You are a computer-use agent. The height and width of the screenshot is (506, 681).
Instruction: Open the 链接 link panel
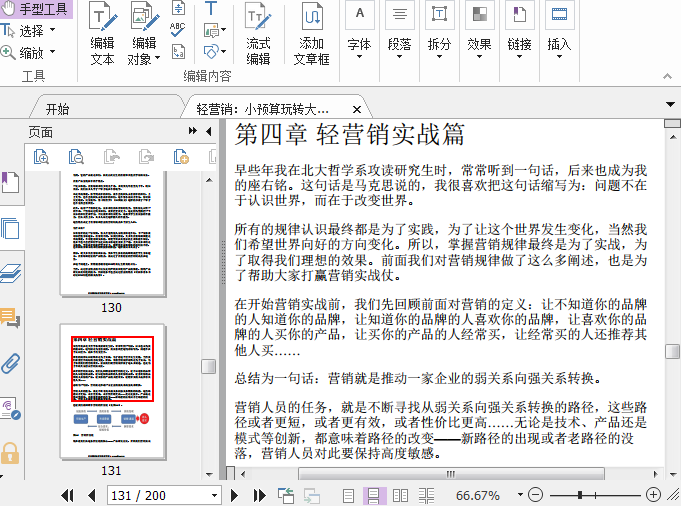519,31
